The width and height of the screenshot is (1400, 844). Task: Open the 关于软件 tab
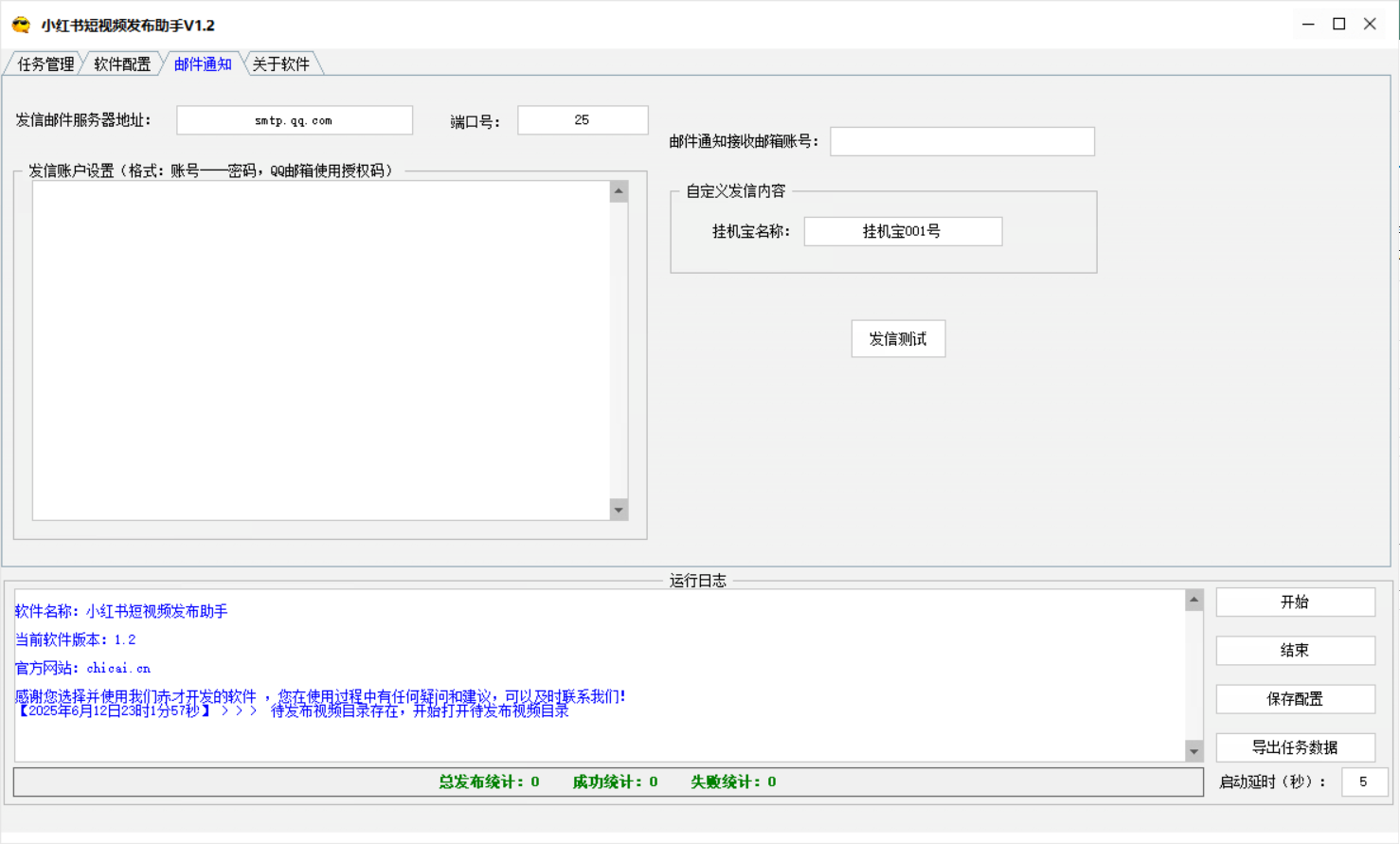tap(281, 64)
